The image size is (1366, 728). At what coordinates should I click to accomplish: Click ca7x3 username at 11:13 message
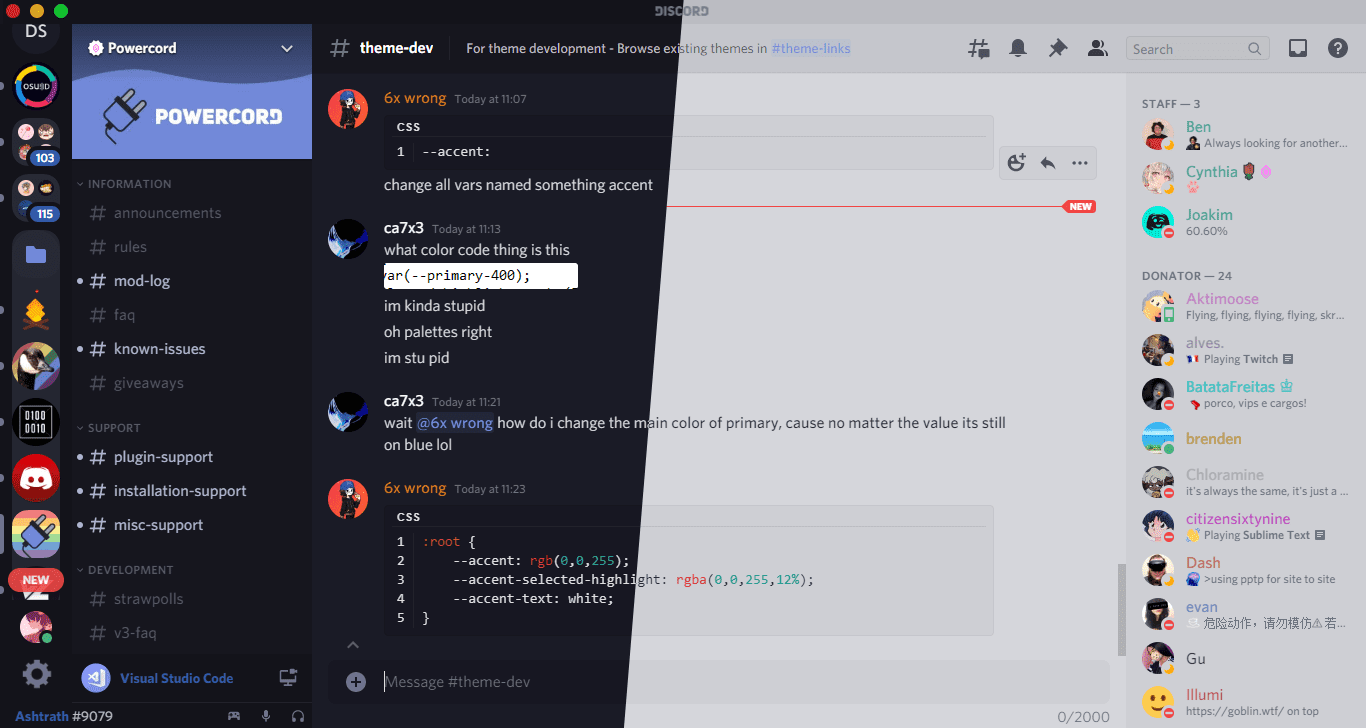click(404, 228)
